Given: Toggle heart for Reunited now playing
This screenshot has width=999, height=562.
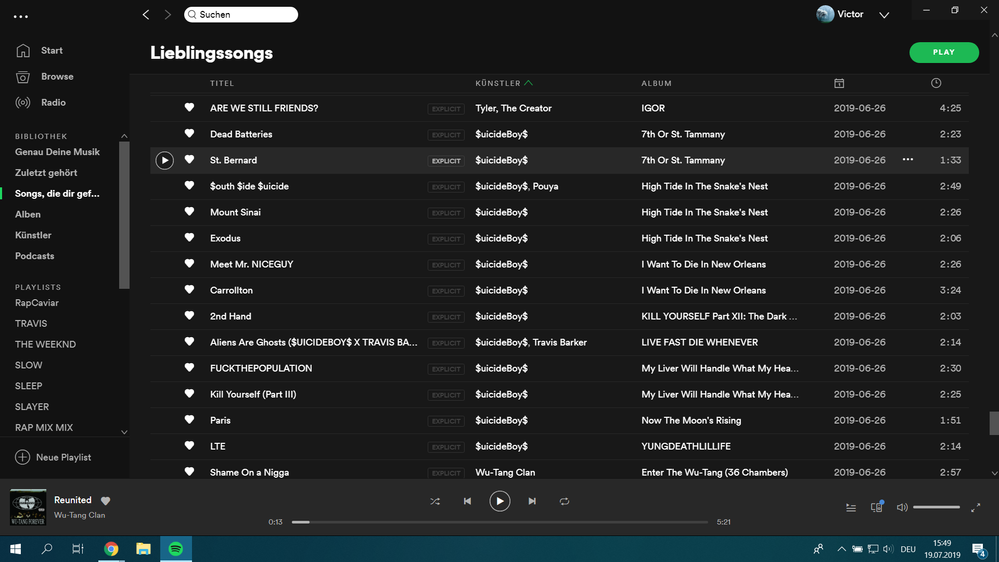Looking at the screenshot, I should pos(106,501).
